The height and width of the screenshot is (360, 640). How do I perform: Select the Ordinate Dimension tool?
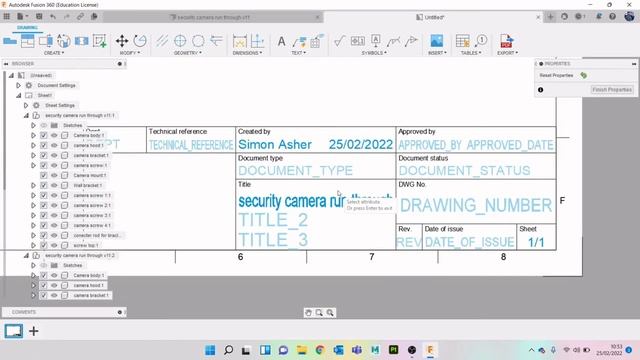tap(258, 41)
